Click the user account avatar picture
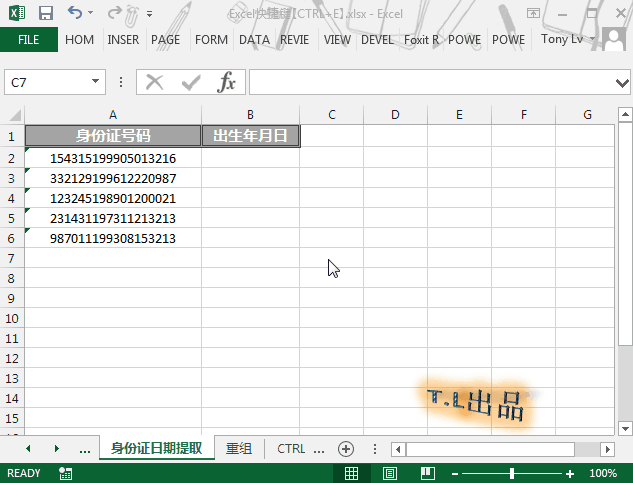The image size is (633, 483). point(614,39)
